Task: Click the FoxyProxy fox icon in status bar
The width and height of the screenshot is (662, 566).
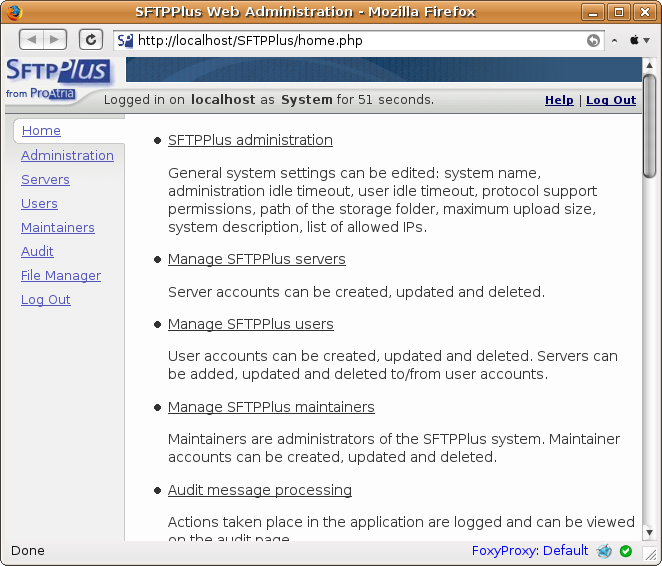Action: click(x=604, y=550)
